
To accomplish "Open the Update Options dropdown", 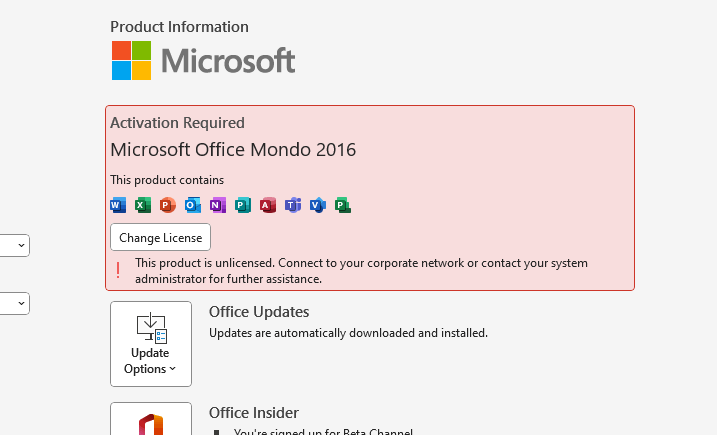I will click(150, 343).
